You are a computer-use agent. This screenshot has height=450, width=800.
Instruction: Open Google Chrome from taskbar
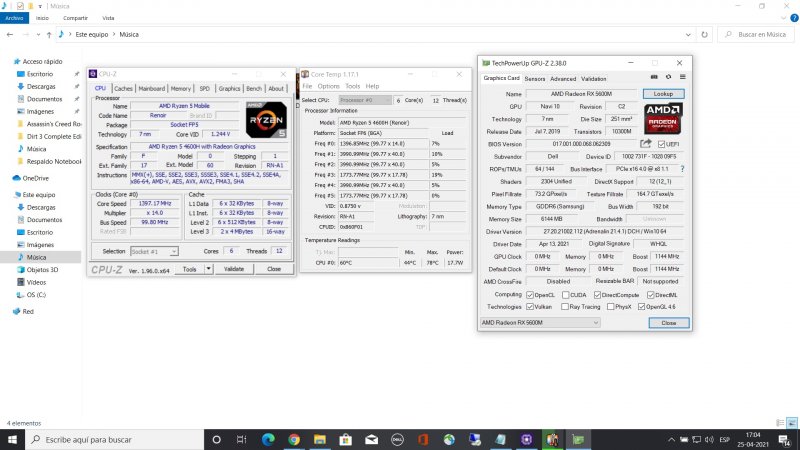[x=294, y=439]
